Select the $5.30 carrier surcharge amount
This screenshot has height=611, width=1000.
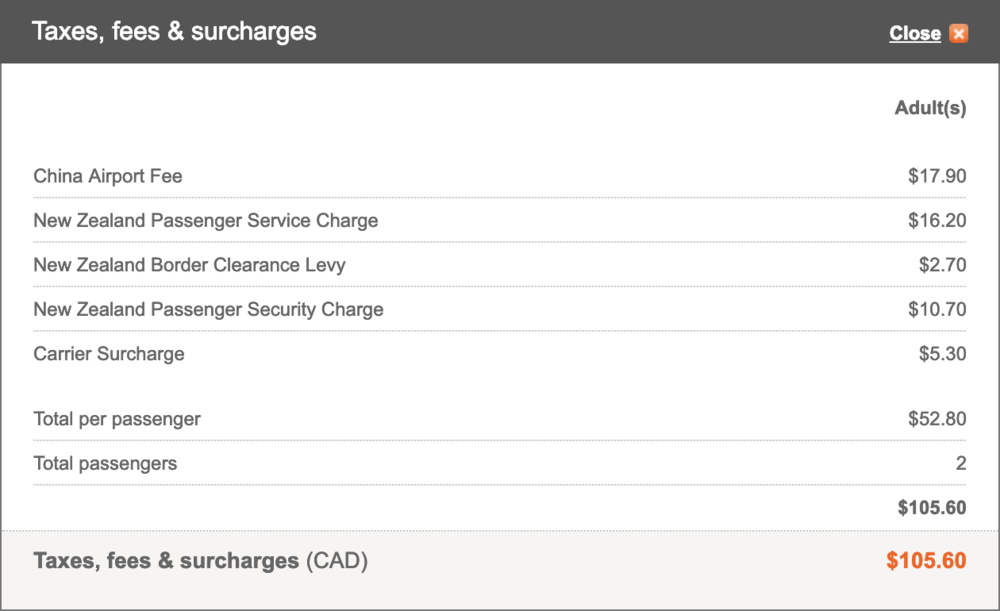tap(942, 353)
